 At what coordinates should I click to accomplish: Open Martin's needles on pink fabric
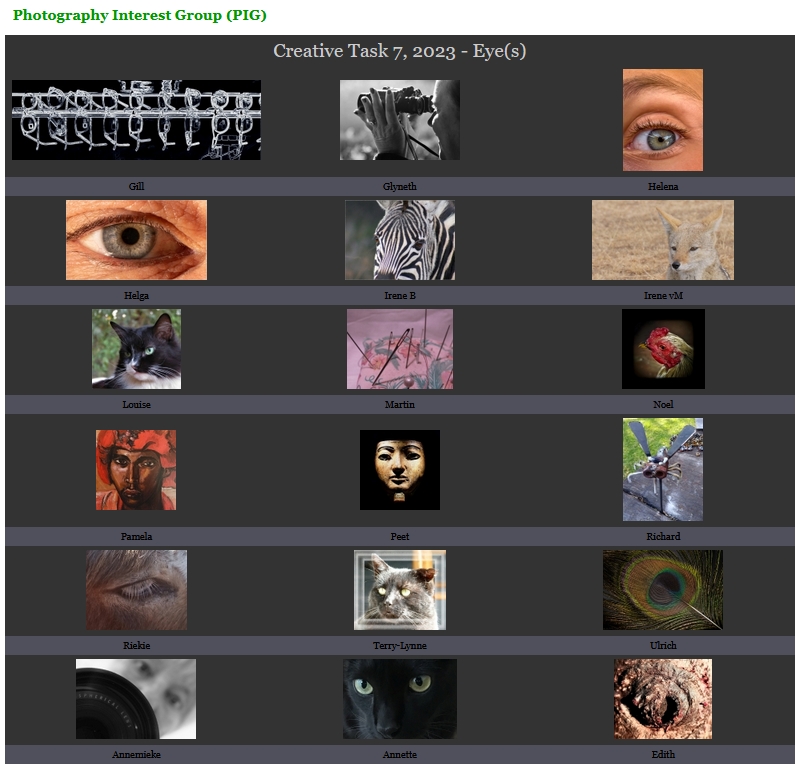[x=399, y=349]
